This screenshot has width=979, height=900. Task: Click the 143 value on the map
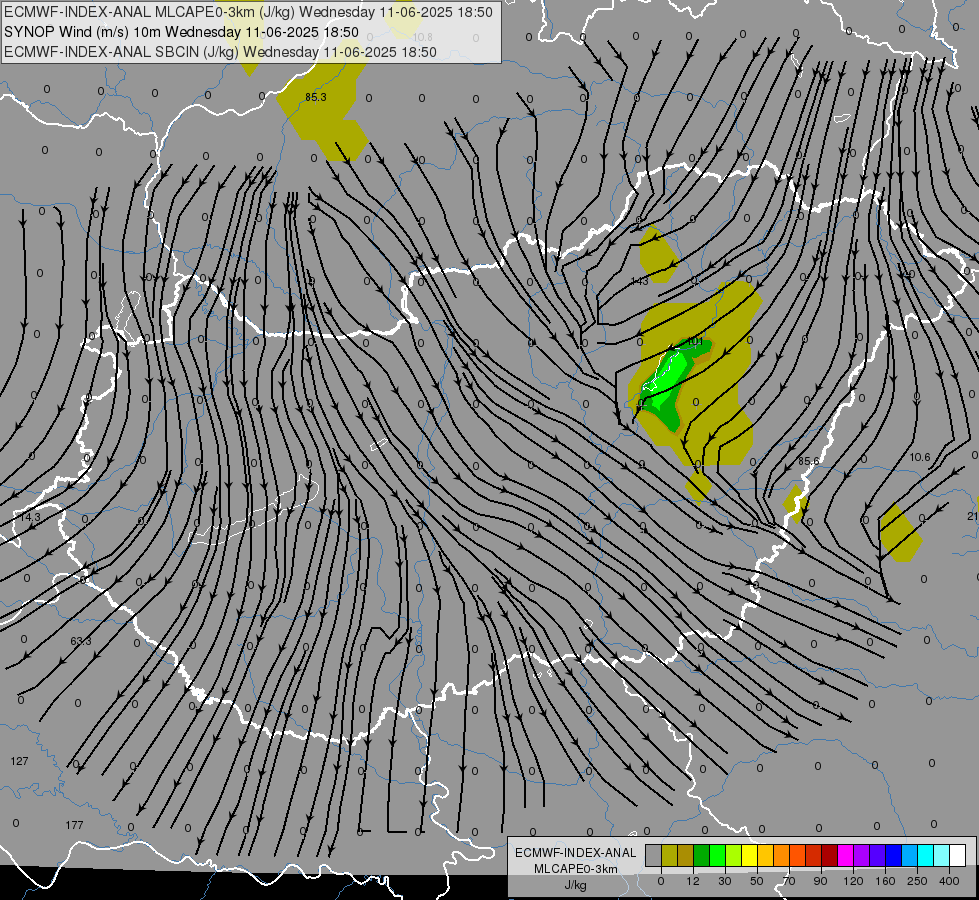coord(640,282)
